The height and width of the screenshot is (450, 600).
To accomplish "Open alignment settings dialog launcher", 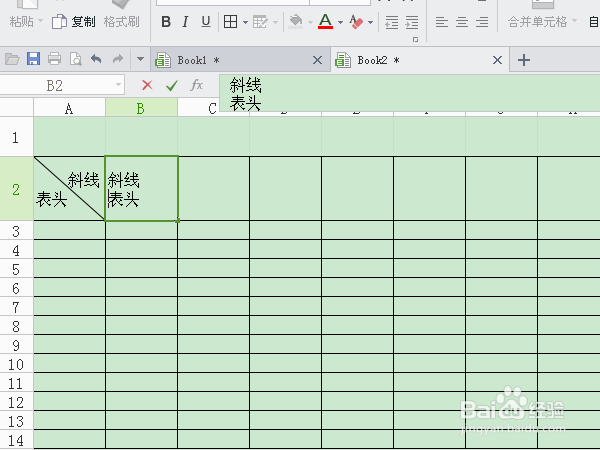I will click(x=415, y=39).
